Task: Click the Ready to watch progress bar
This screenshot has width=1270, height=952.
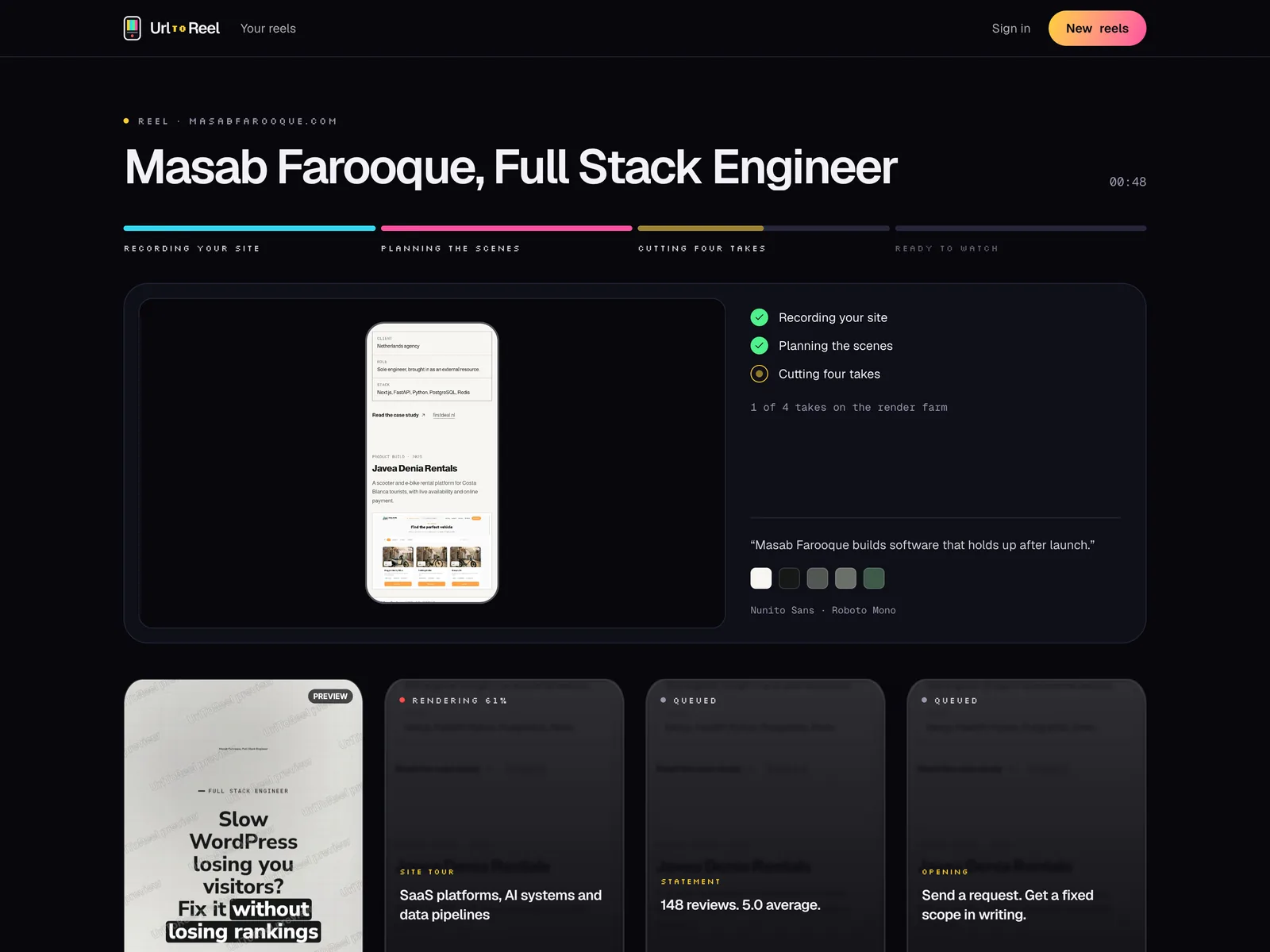Action: [x=1021, y=228]
